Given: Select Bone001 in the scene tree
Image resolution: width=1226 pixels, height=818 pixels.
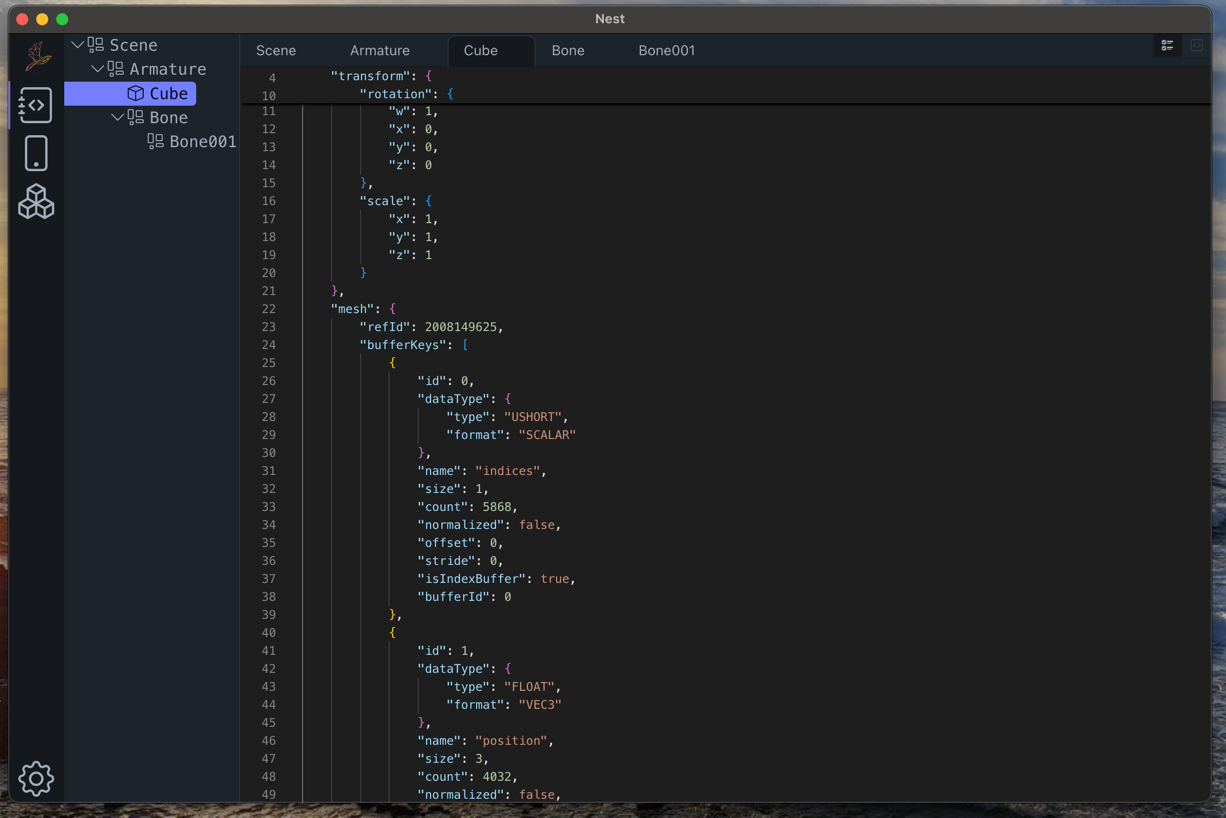Looking at the screenshot, I should [x=202, y=141].
